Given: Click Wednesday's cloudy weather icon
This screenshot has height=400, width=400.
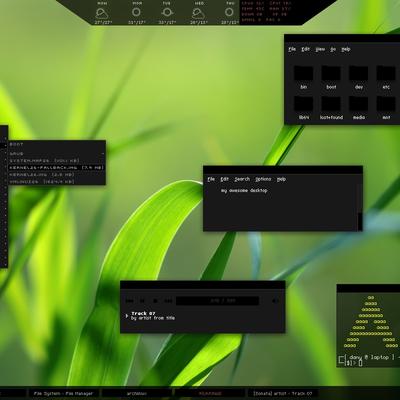Looking at the screenshot, I should [198, 13].
